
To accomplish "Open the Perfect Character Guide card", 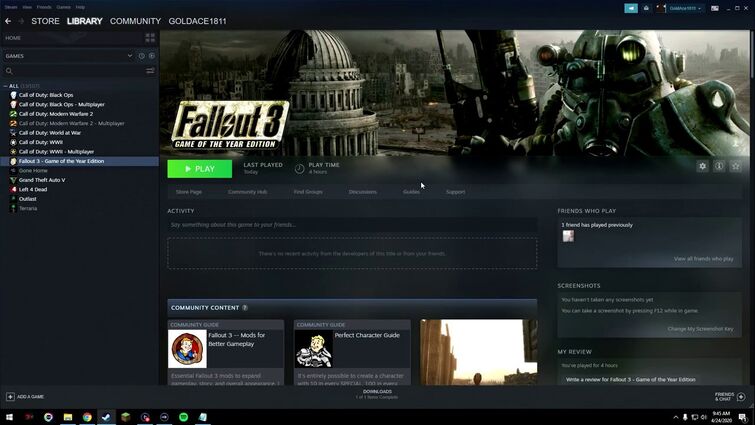I will tap(352, 352).
